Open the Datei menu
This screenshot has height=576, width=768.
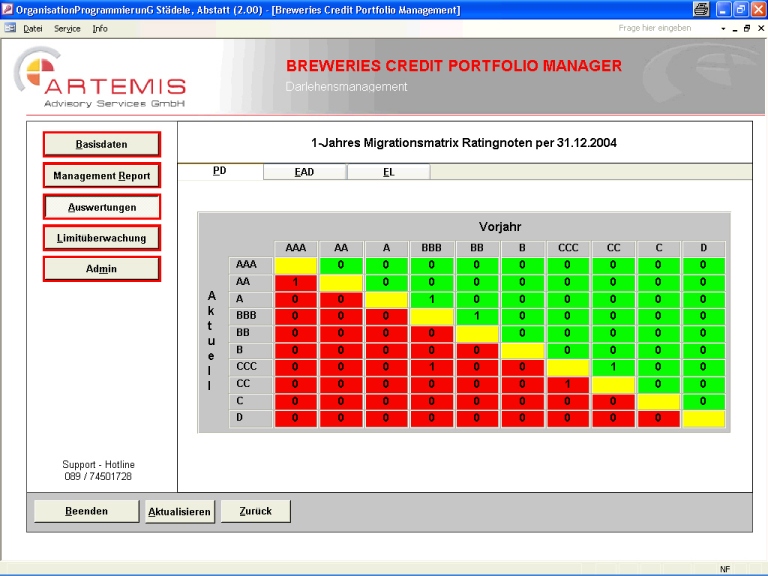33,28
